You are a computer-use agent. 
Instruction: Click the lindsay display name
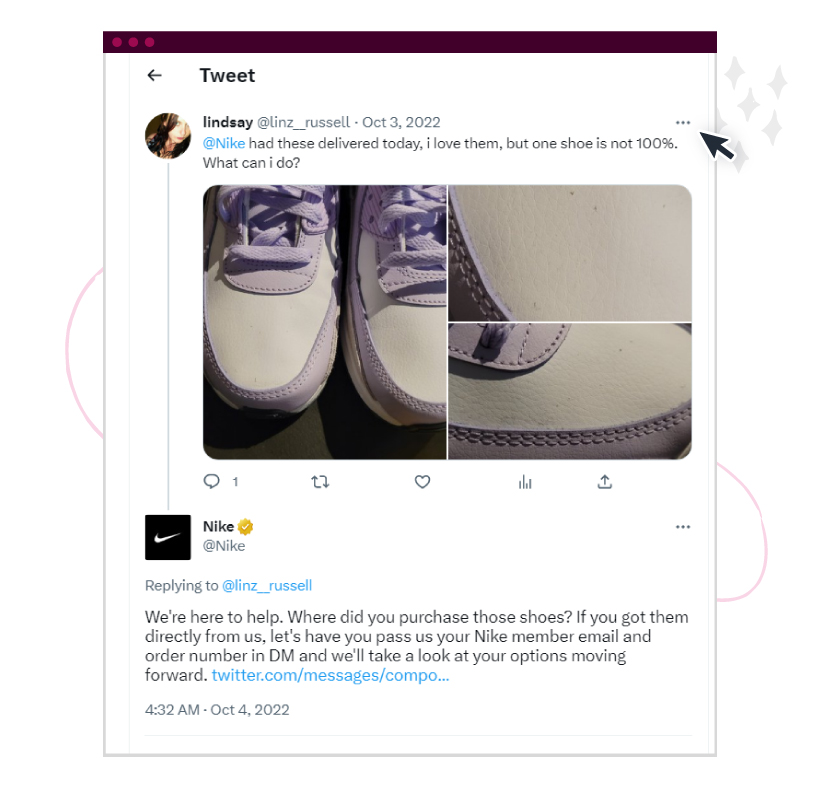coord(228,122)
